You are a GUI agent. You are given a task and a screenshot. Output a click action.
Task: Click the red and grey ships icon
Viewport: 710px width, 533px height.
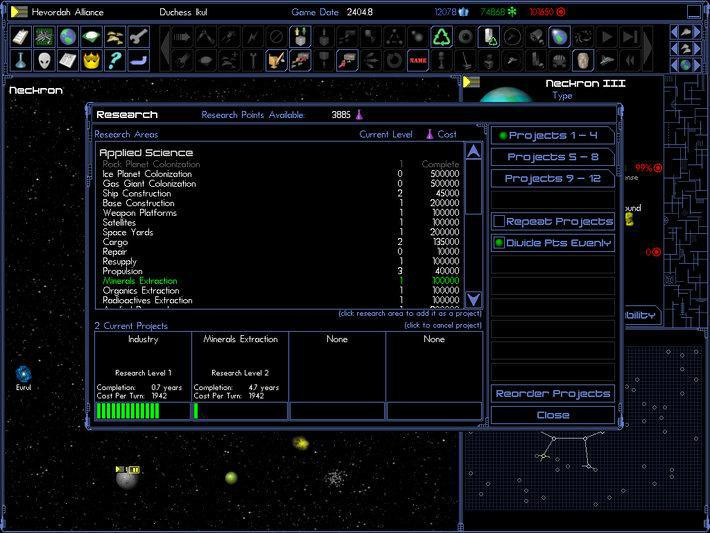point(300,60)
